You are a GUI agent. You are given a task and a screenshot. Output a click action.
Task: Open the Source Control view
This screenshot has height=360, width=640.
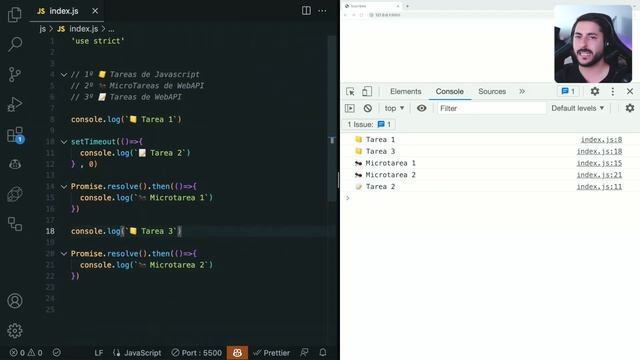click(x=15, y=74)
